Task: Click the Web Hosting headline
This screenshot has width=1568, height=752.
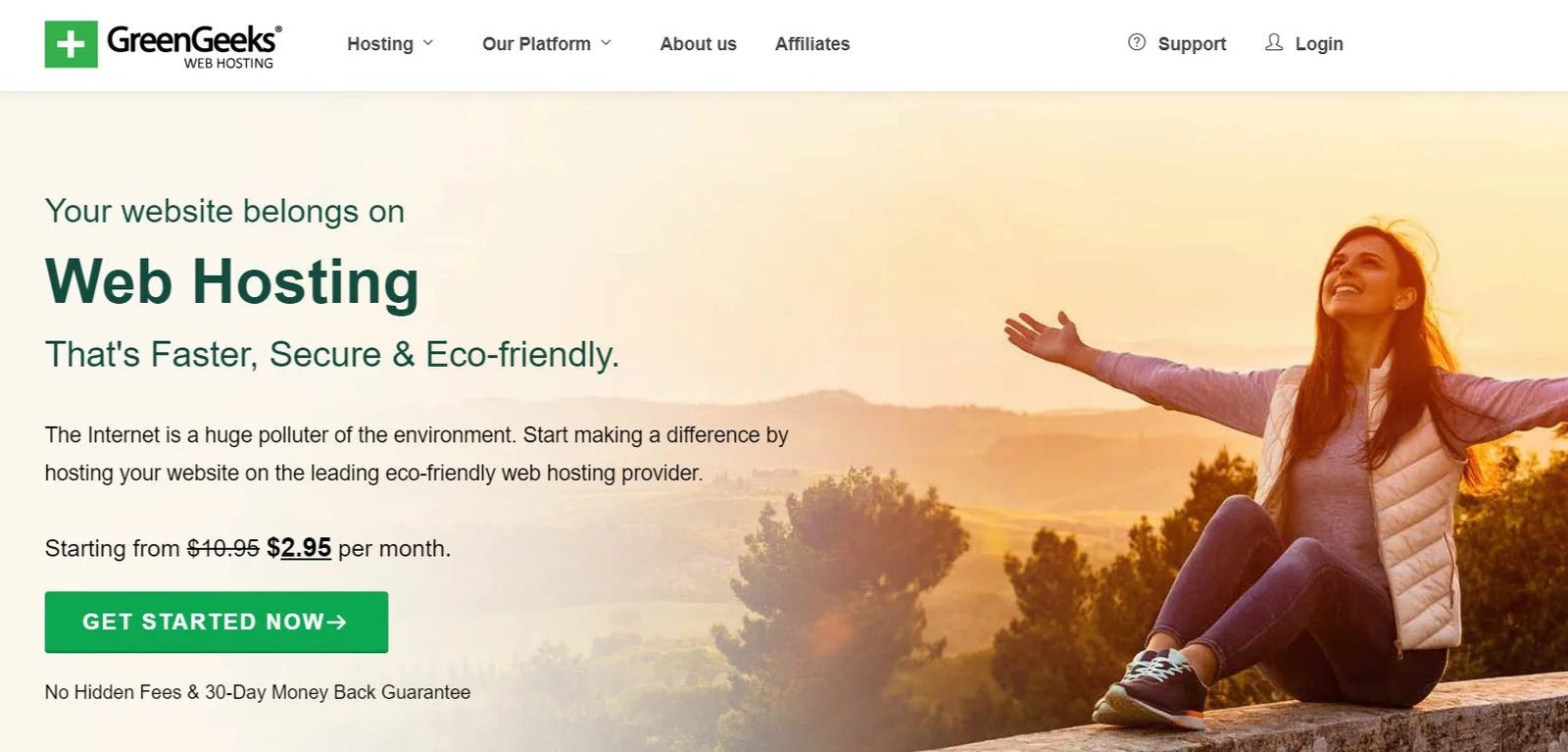Action: point(232,282)
